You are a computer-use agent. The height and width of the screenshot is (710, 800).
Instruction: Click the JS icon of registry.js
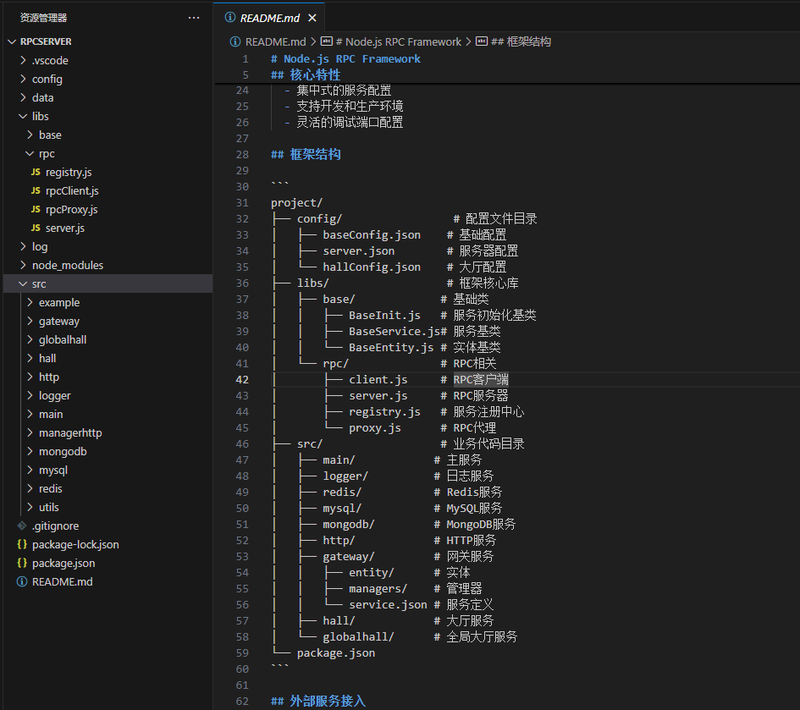tap(36, 172)
